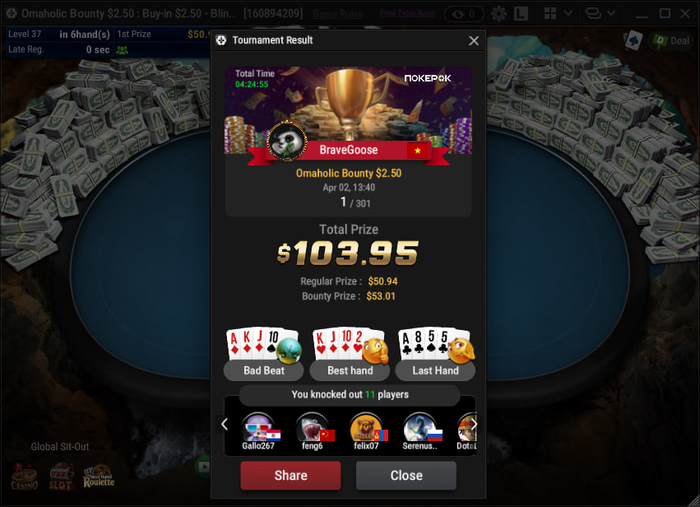The width and height of the screenshot is (700, 507).
Task: Open the settings gear in title bar
Action: pyautogui.click(x=498, y=14)
